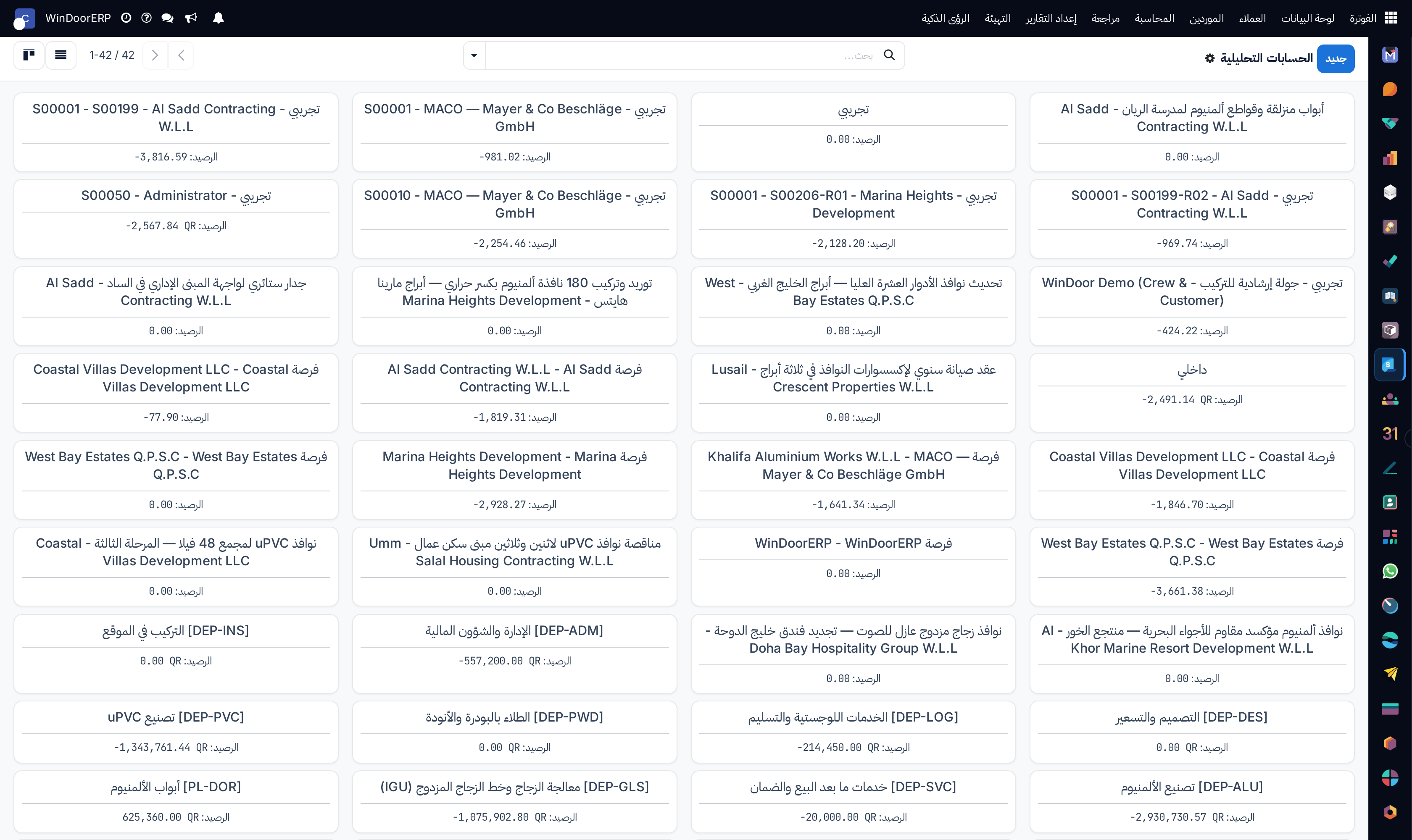1412x840 pixels.
Task: Open the مراجعة menu
Action: tap(1106, 18)
